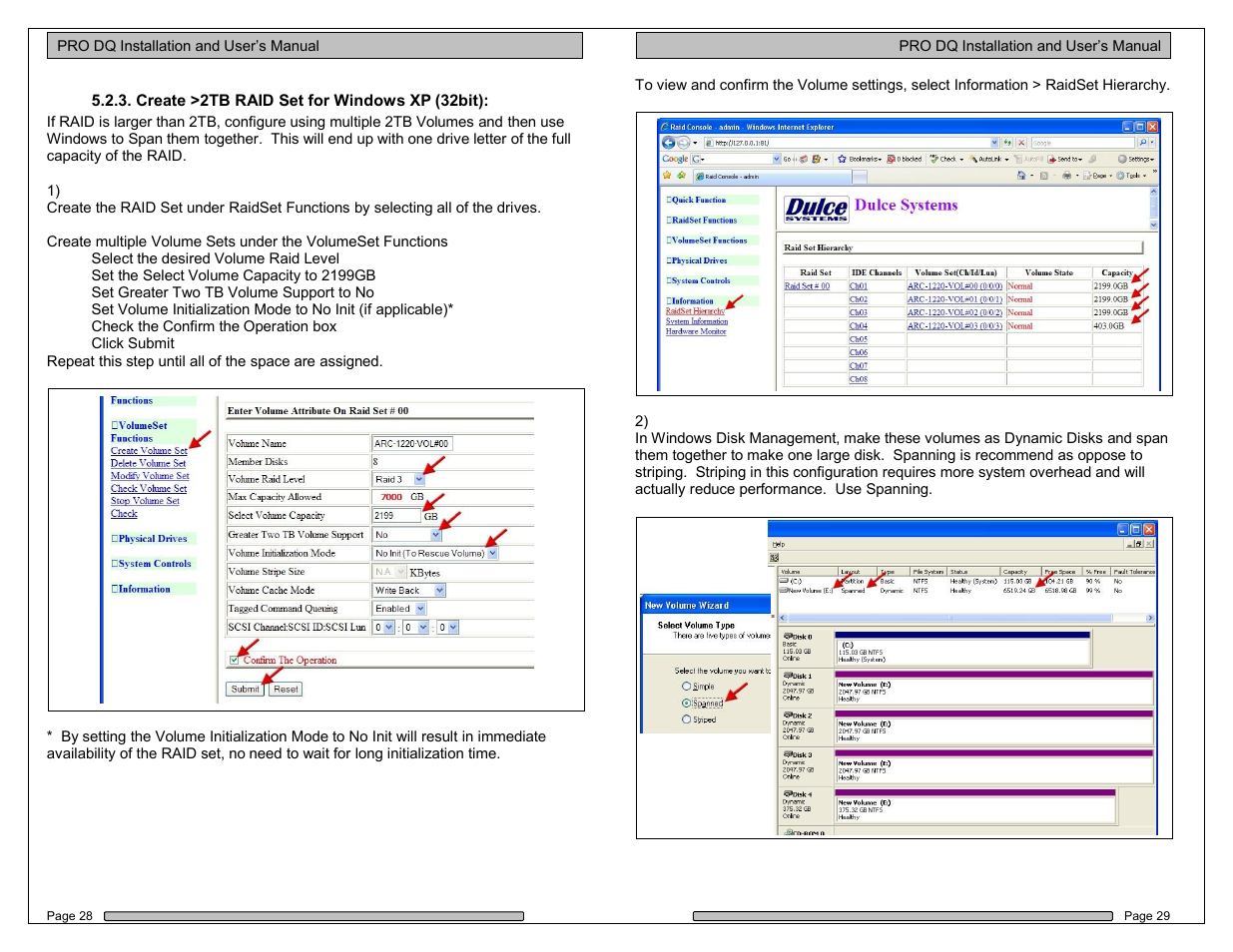Click AutoLink in the Google toolbar
Screen dimensions: 1233x952
988,159
